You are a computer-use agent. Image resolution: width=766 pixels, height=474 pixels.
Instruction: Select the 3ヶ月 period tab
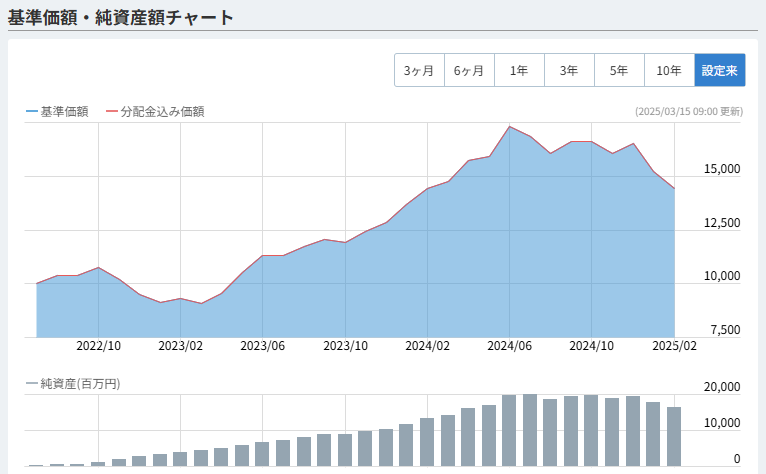tap(419, 70)
